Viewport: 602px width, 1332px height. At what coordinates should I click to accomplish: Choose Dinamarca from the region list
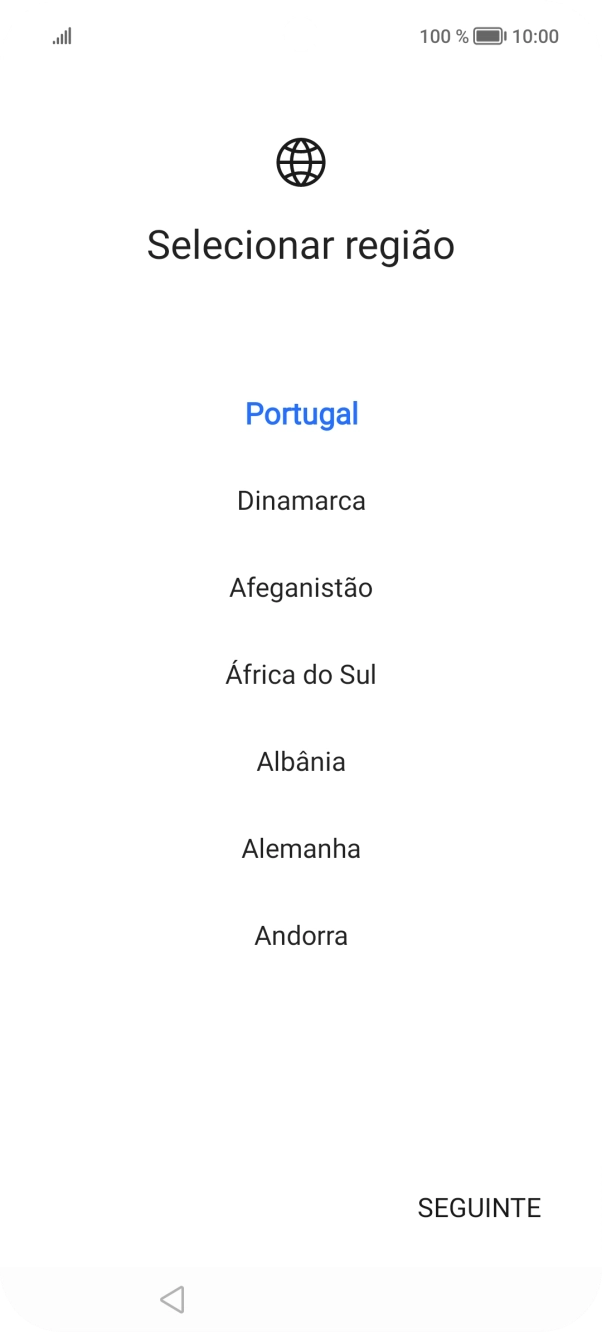point(301,500)
